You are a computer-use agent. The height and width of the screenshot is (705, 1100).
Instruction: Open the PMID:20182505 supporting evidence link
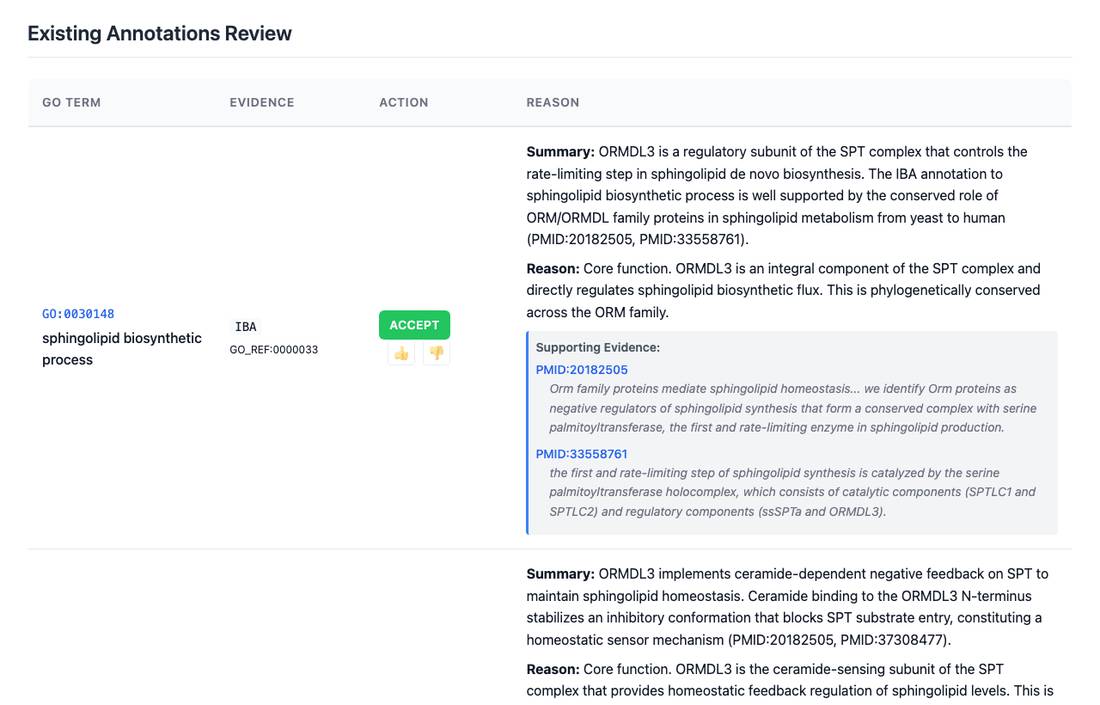582,370
